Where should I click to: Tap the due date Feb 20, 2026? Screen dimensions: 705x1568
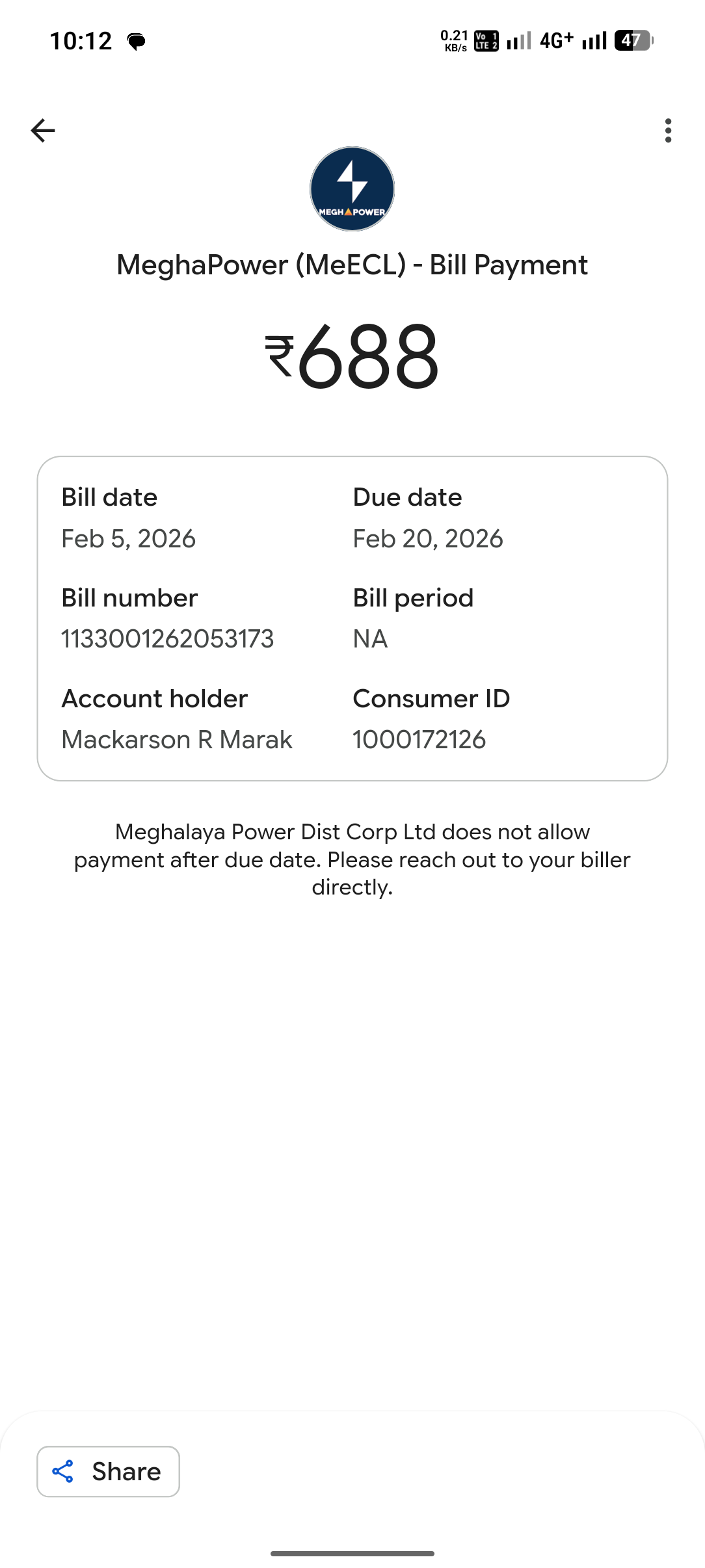[427, 539]
